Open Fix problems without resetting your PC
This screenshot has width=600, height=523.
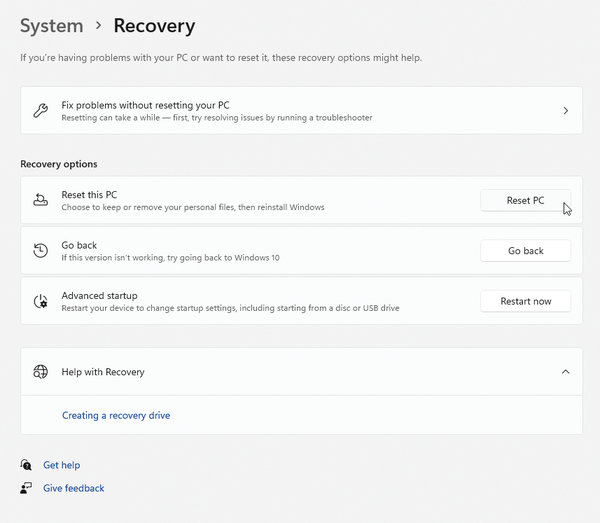[x=302, y=111]
